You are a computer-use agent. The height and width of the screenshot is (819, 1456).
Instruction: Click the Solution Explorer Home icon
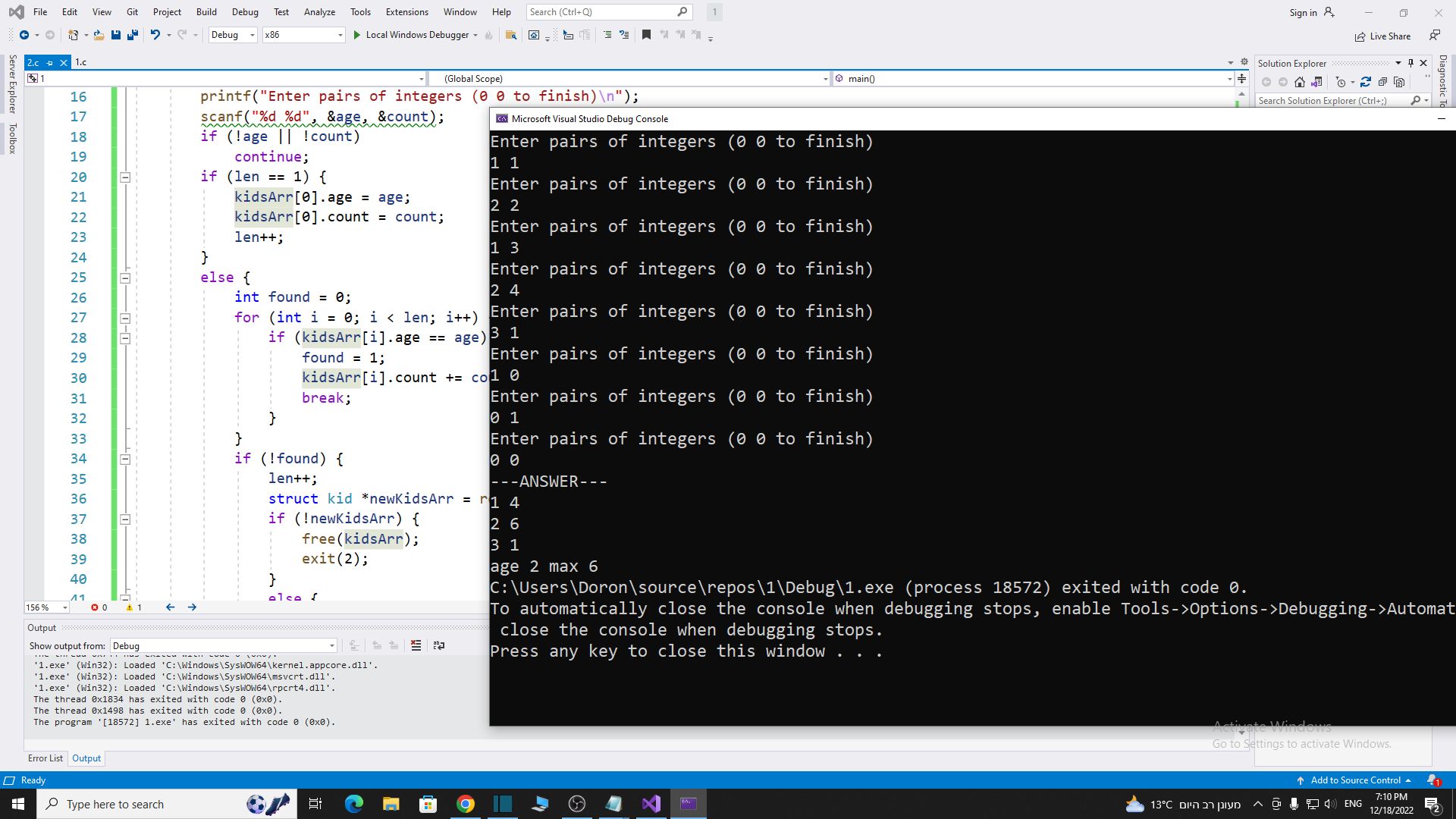[x=1300, y=82]
